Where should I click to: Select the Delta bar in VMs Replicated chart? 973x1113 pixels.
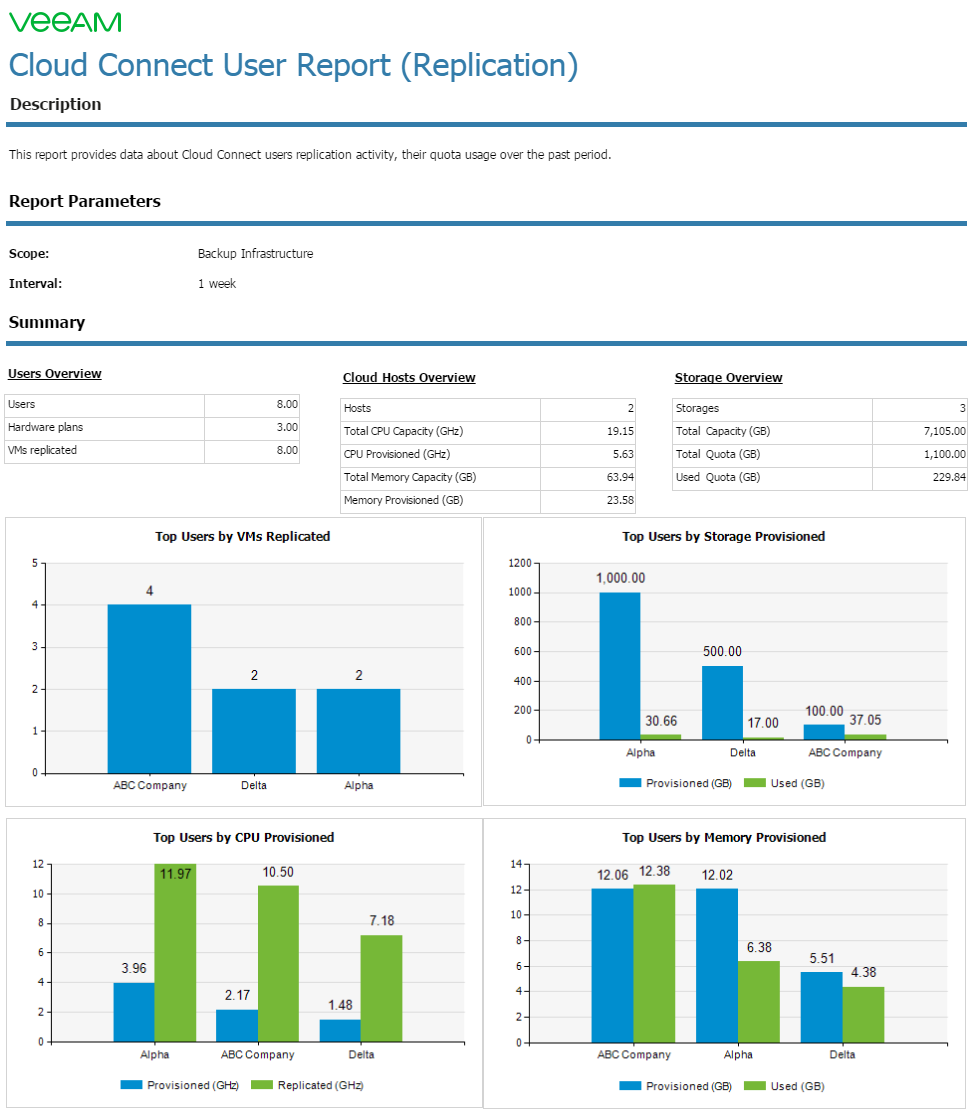(254, 730)
